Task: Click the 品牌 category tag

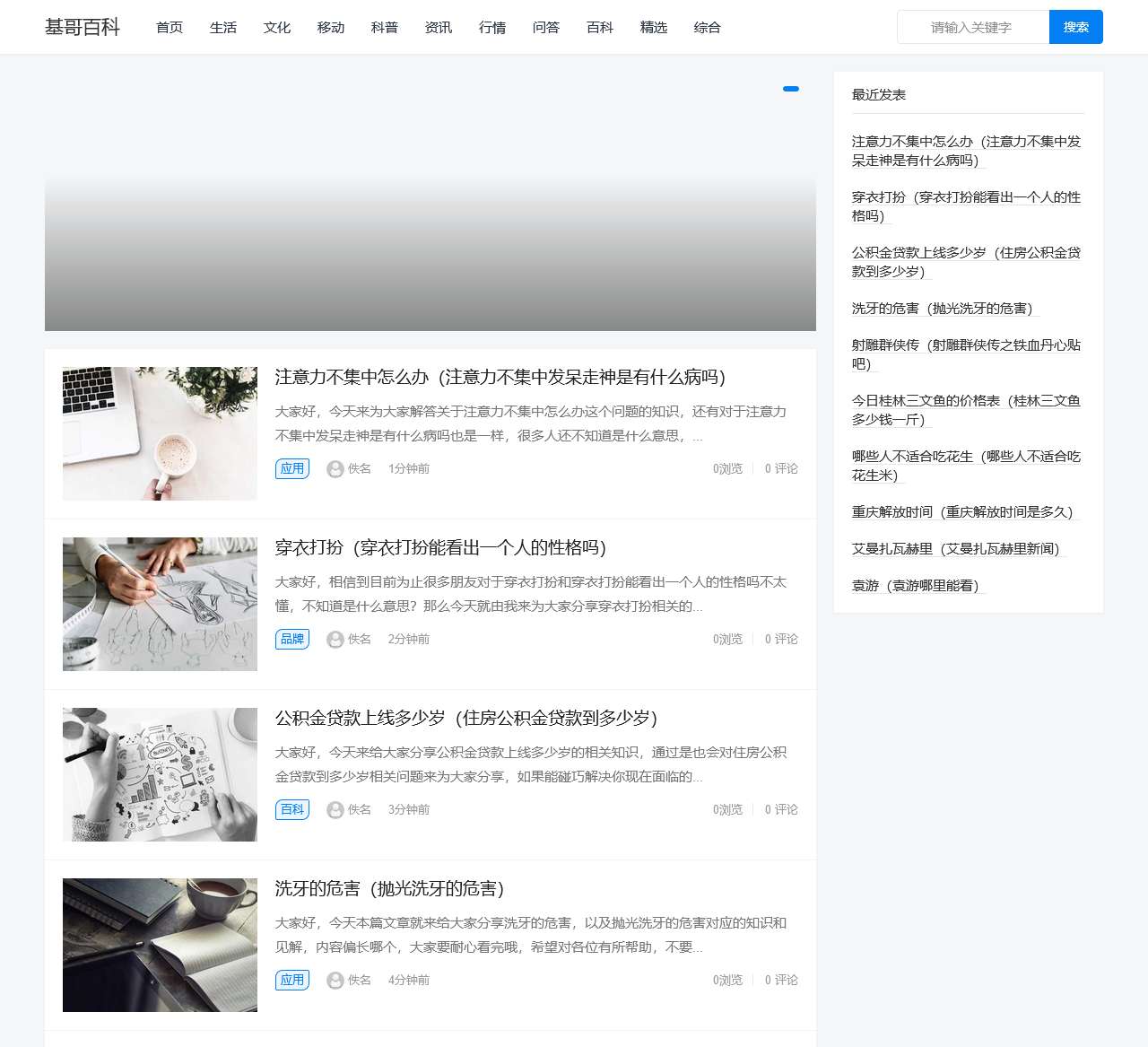Action: coord(292,639)
